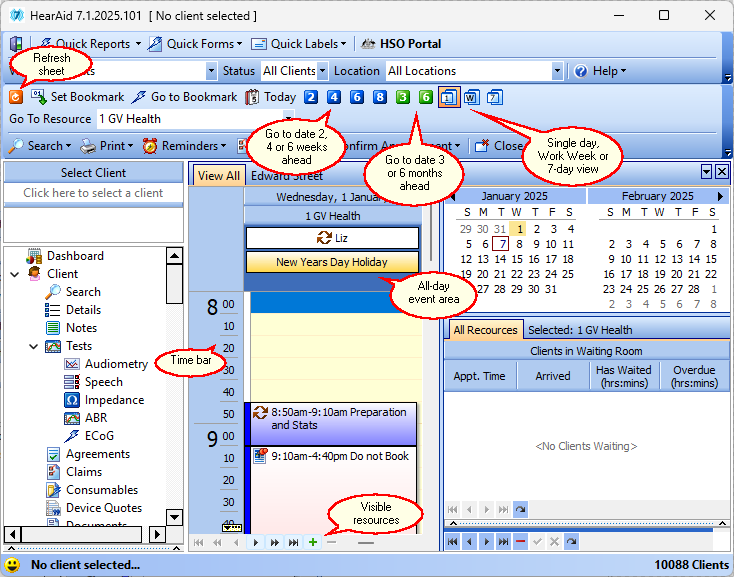Go to date 6 weeks ahead
Screen dimensions: 734x577
[x=357, y=97]
